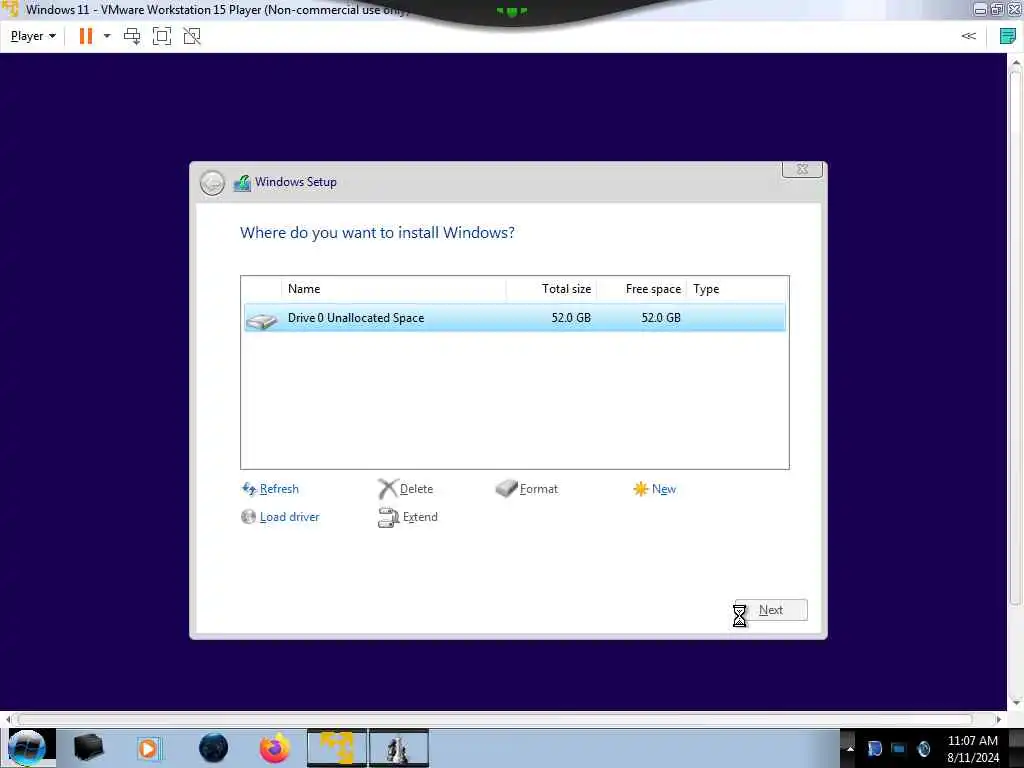The image size is (1024, 768).
Task: Click the Delete partition link
Action: 416,489
